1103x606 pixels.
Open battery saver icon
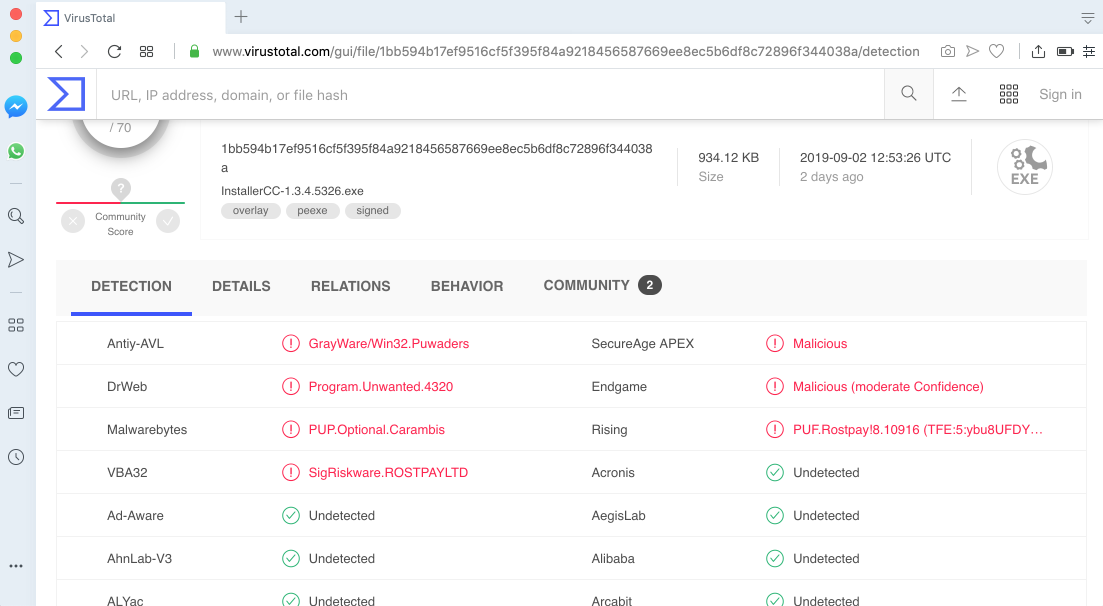(1065, 51)
